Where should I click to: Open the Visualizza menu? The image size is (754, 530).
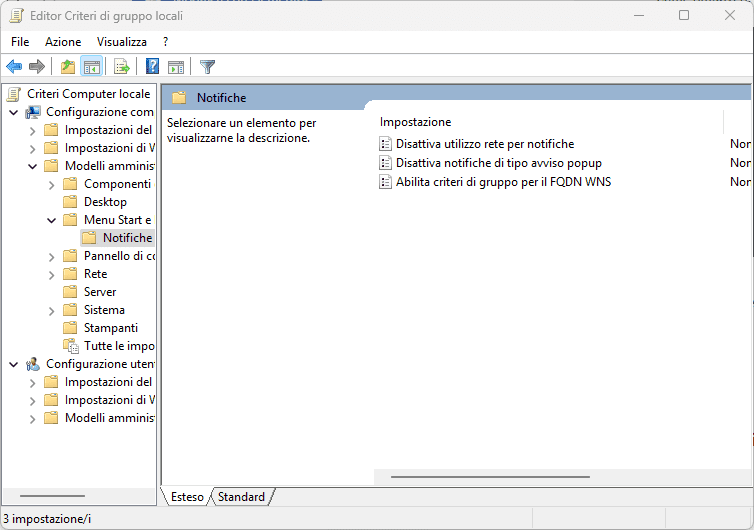122,42
